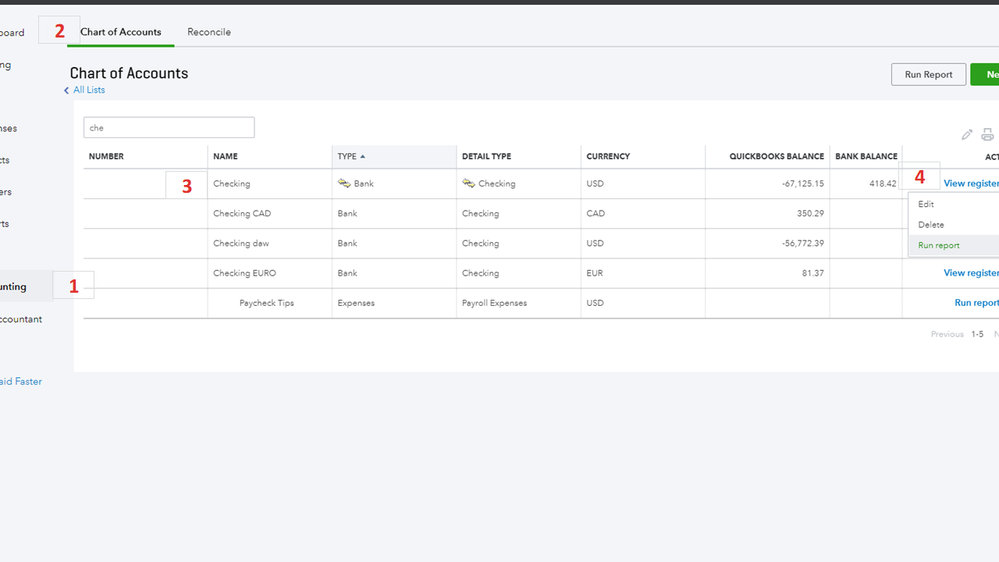
Task: Open View register for the Checking account
Action: [970, 184]
